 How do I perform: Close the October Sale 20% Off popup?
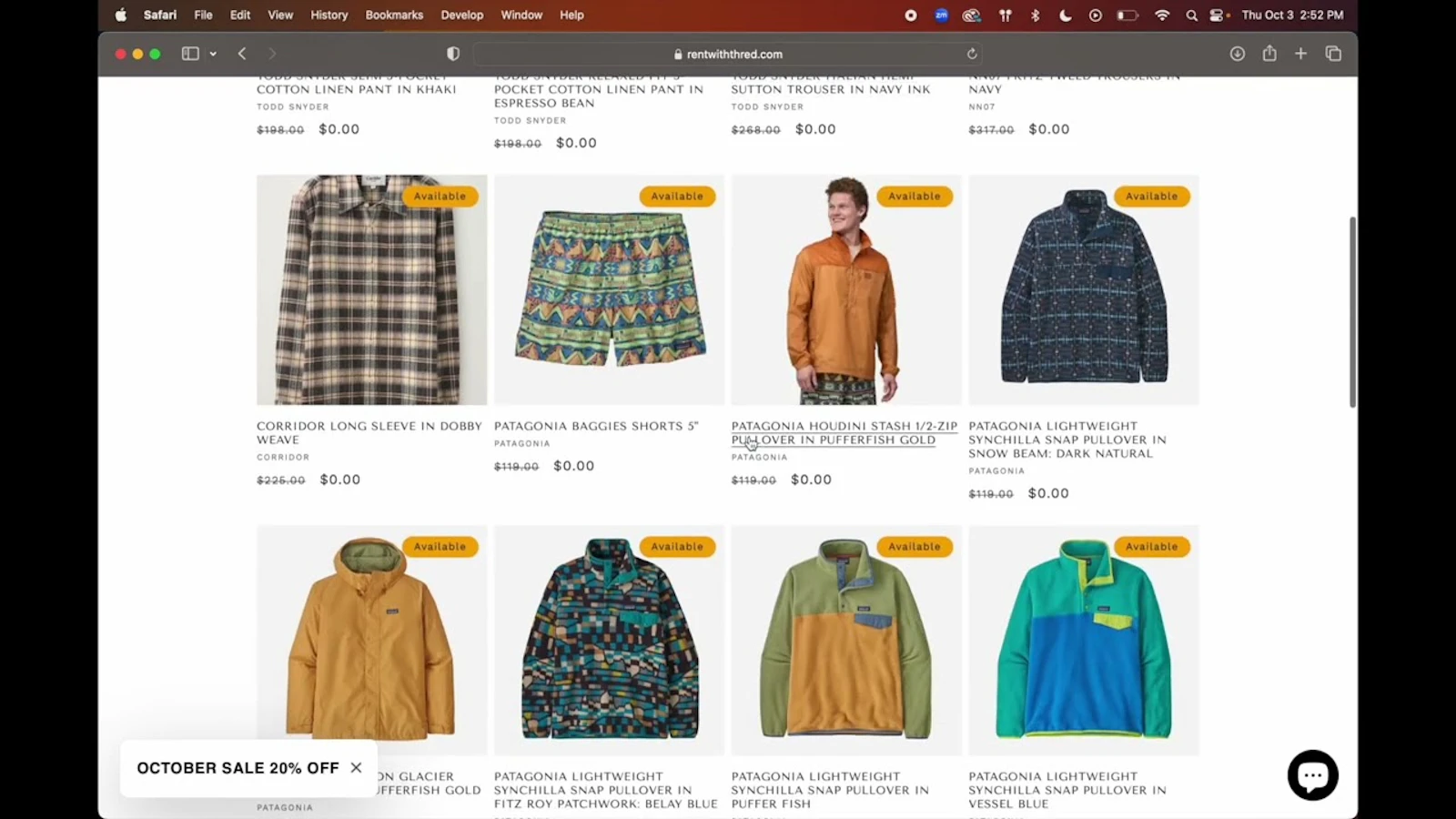coord(356,768)
